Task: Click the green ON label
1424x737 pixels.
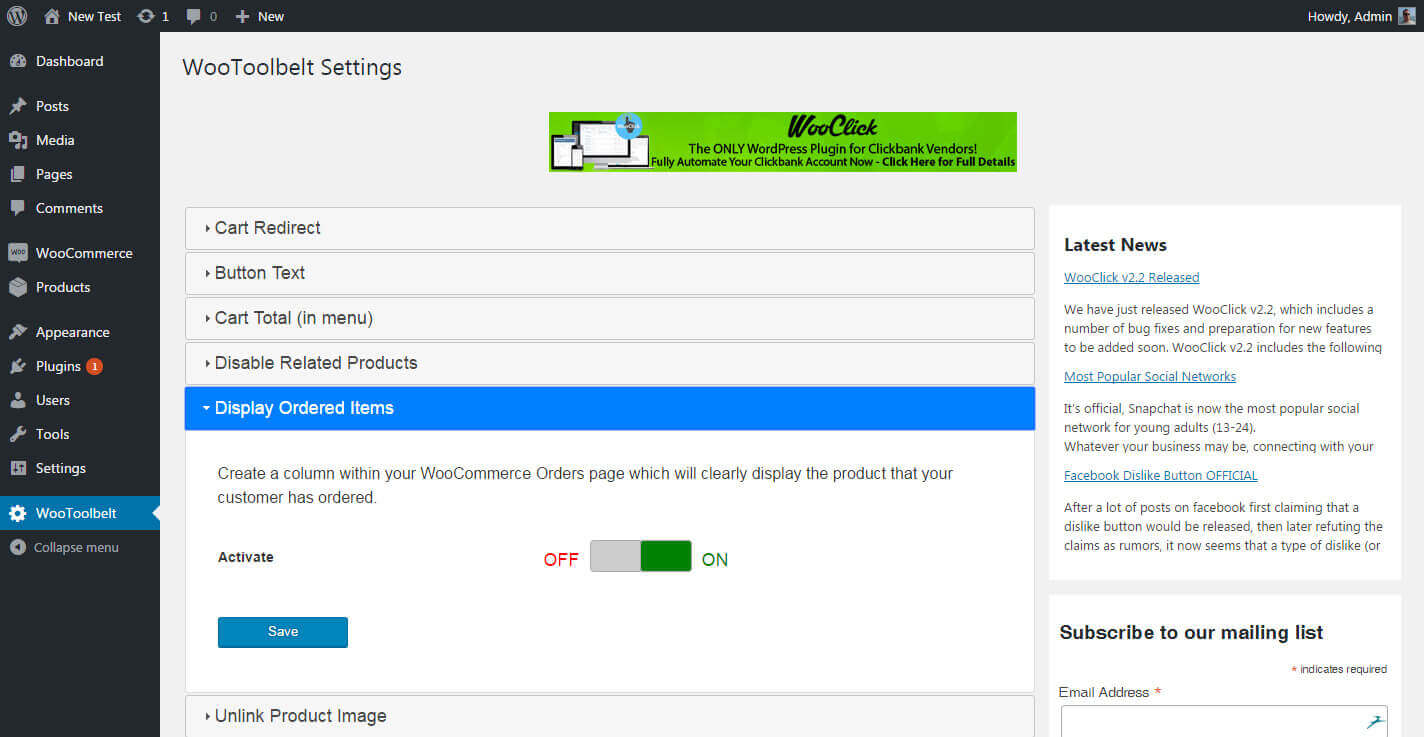Action: (715, 560)
